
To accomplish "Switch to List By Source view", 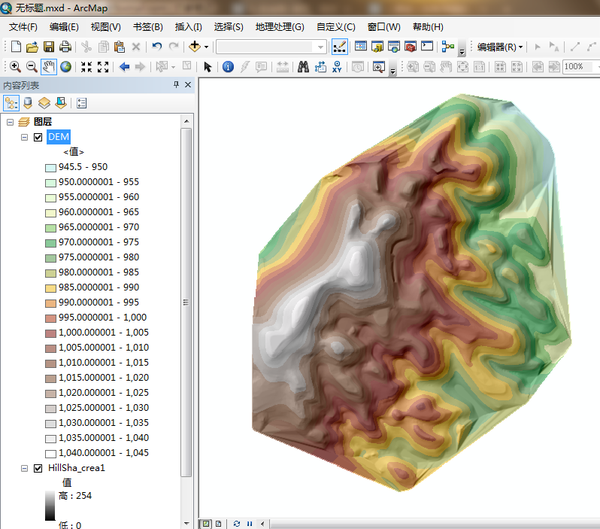I will [x=28, y=103].
